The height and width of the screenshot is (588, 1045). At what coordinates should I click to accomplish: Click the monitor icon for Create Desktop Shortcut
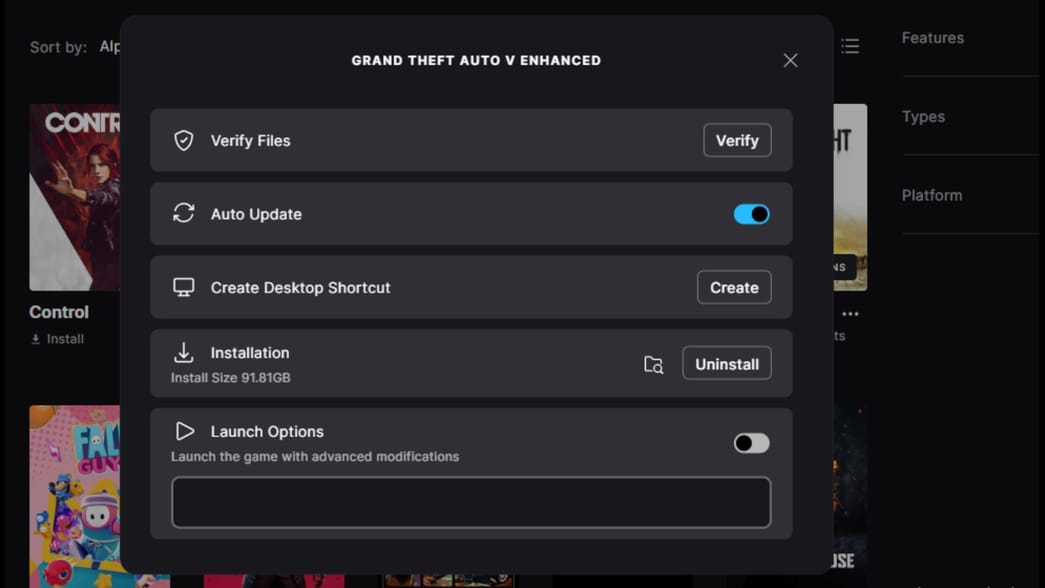183,287
